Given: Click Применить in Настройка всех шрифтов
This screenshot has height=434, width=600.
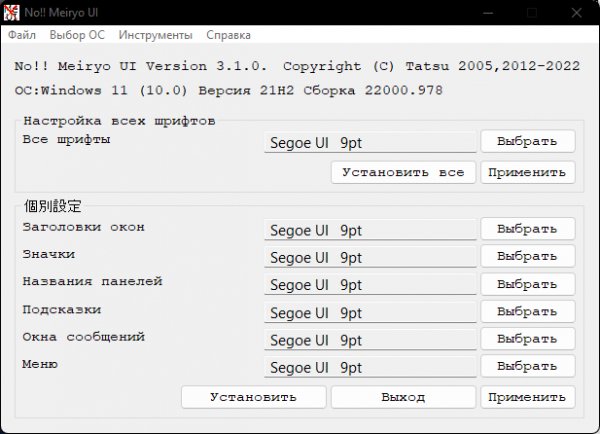Looking at the screenshot, I should [x=528, y=172].
